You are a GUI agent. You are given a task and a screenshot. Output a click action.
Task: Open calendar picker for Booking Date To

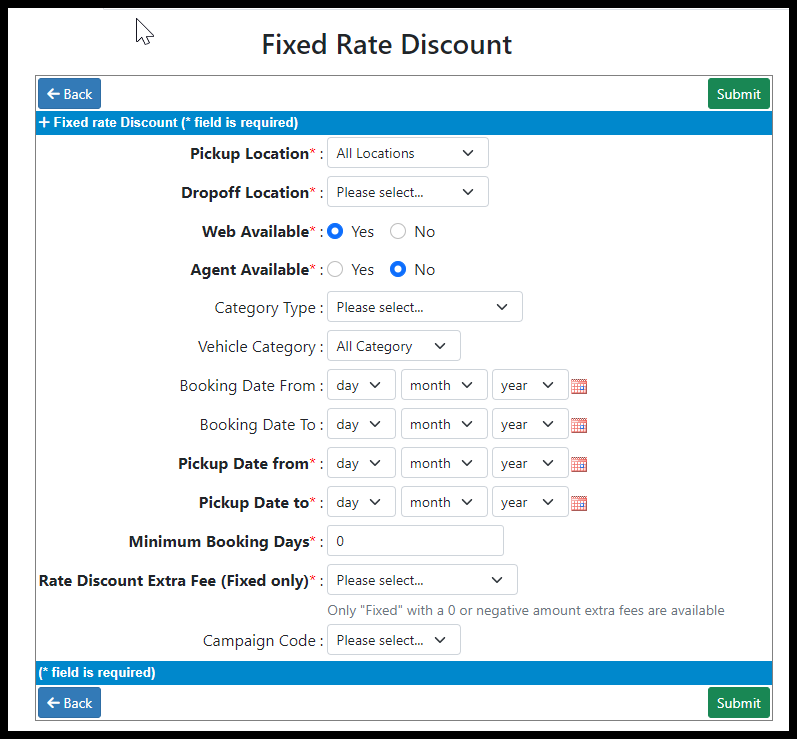[579, 425]
